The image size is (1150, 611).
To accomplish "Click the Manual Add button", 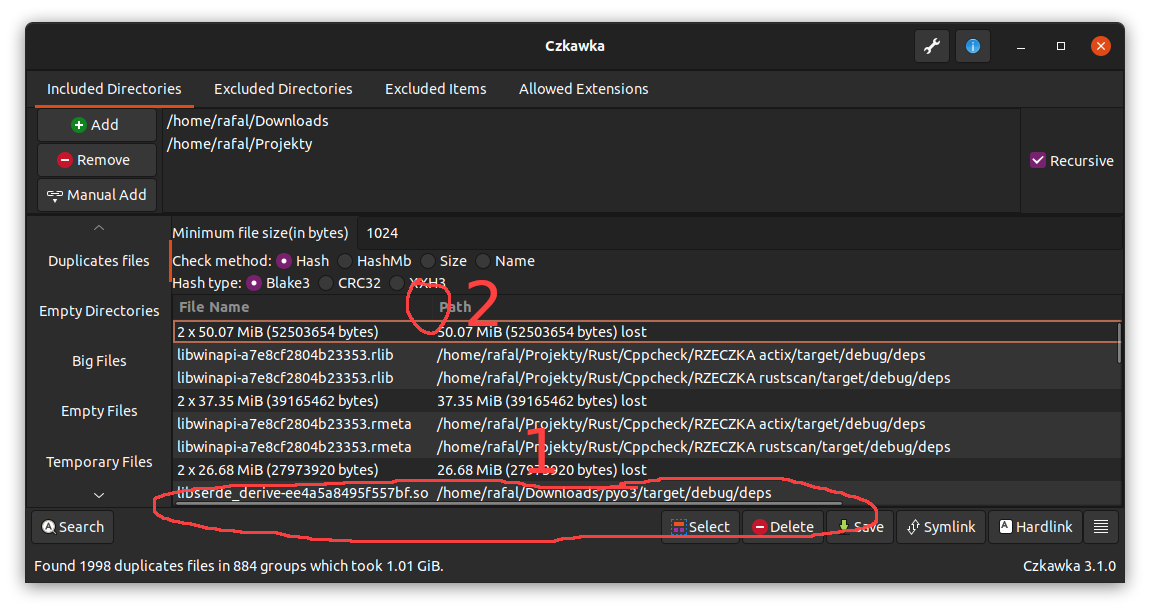I will 97,195.
